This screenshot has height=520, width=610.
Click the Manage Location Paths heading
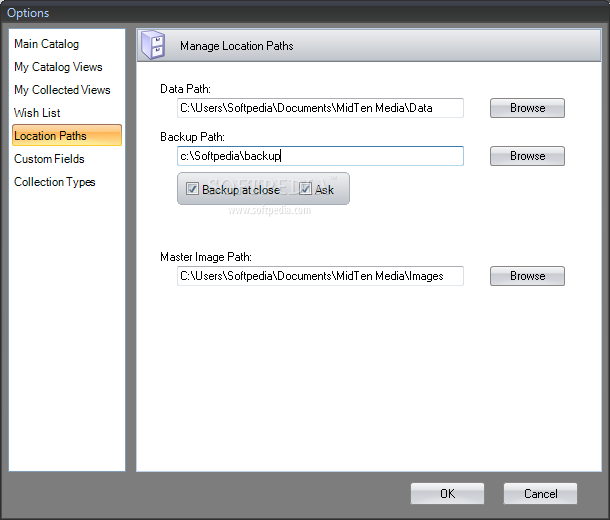[x=237, y=46]
